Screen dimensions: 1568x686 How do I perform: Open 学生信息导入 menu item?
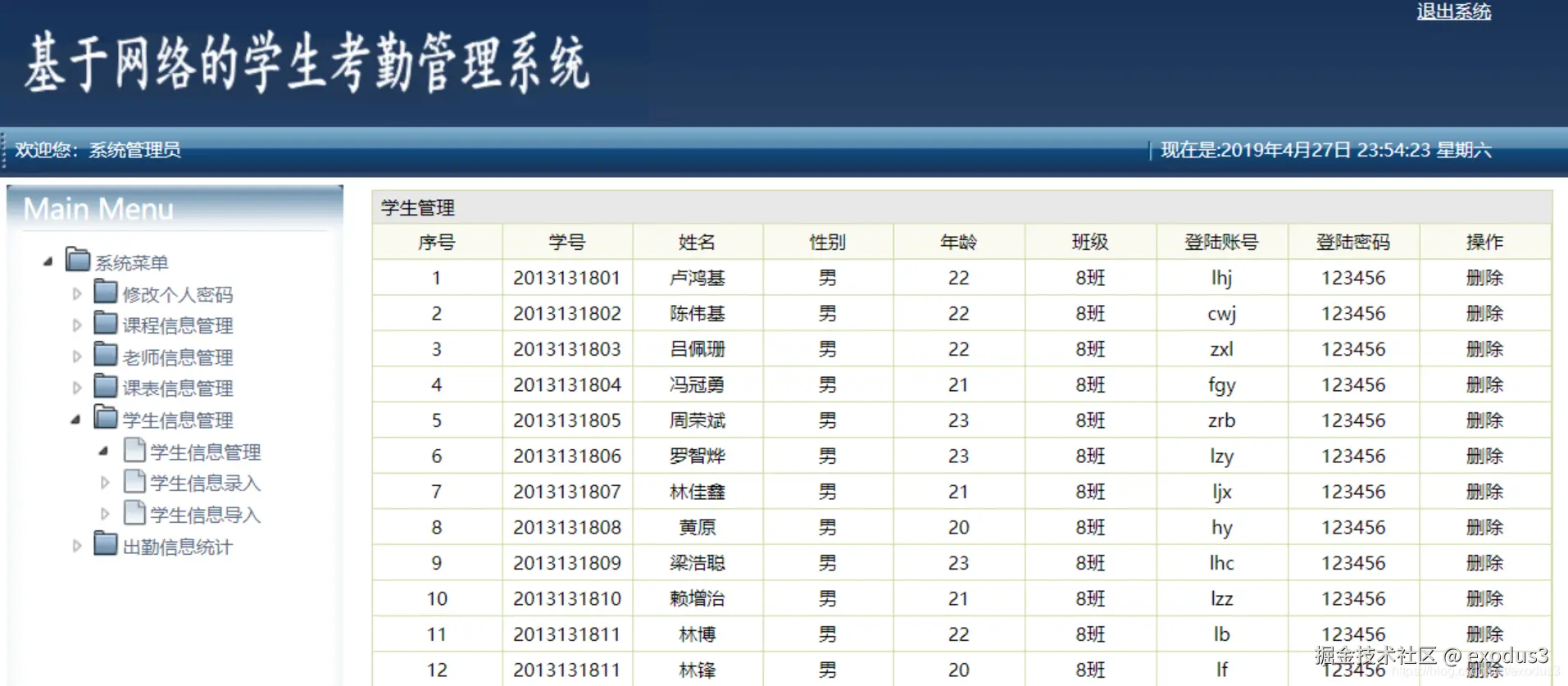[205, 515]
